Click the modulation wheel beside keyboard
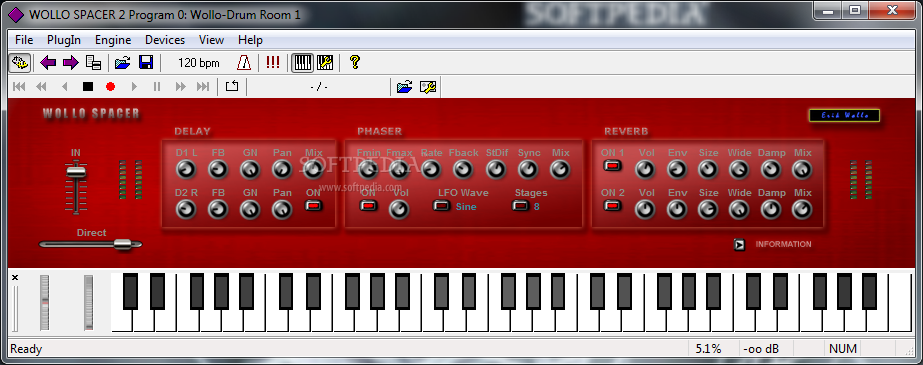923x365 pixels. click(89, 303)
